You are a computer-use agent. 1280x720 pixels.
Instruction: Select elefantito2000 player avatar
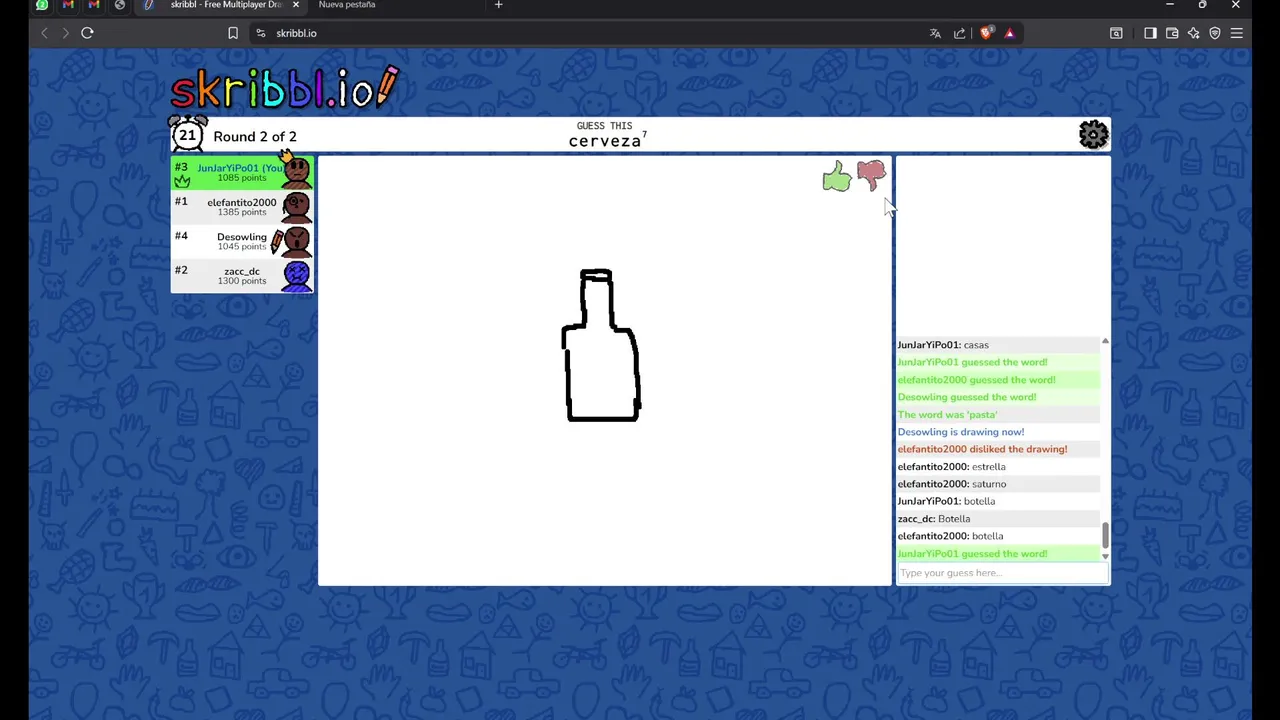(x=296, y=206)
